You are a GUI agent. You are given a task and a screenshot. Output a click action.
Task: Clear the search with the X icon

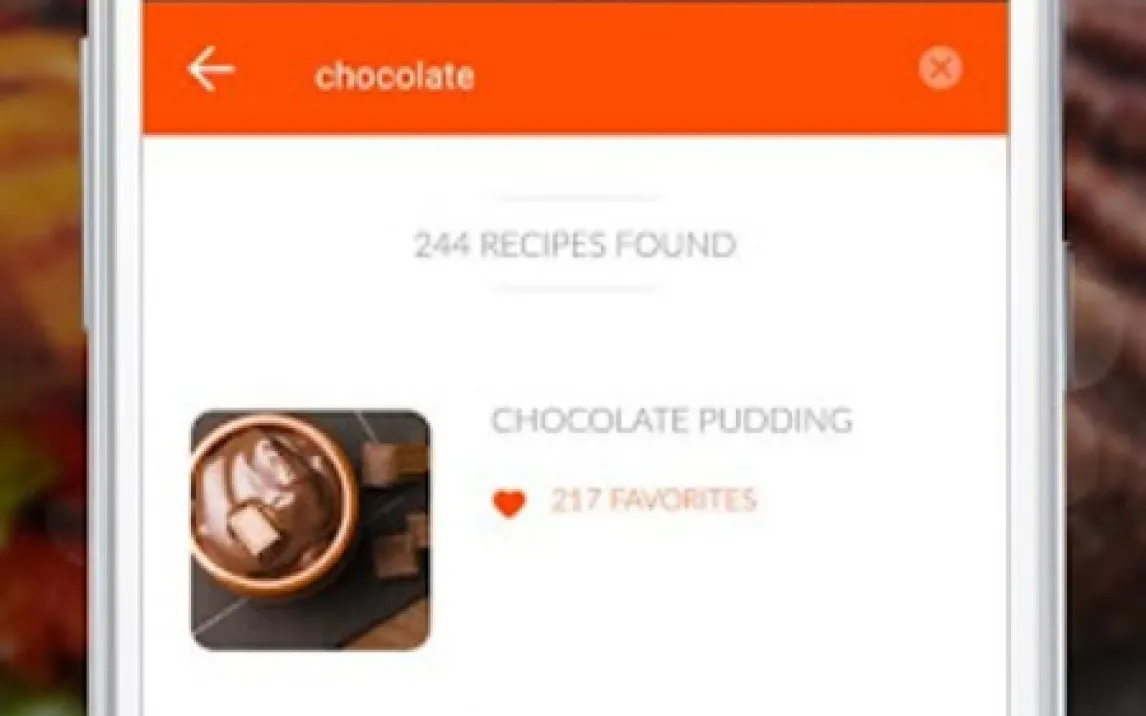click(x=940, y=68)
